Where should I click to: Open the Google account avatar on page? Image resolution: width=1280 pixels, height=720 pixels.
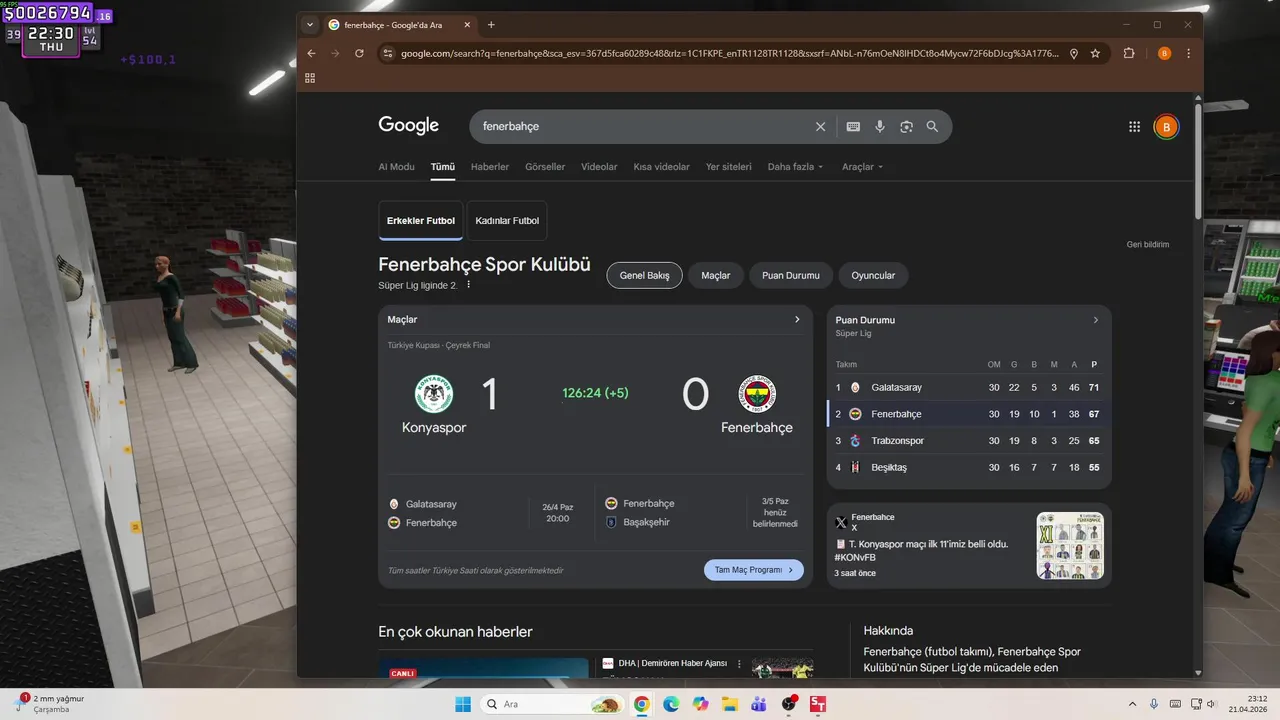click(x=1166, y=127)
